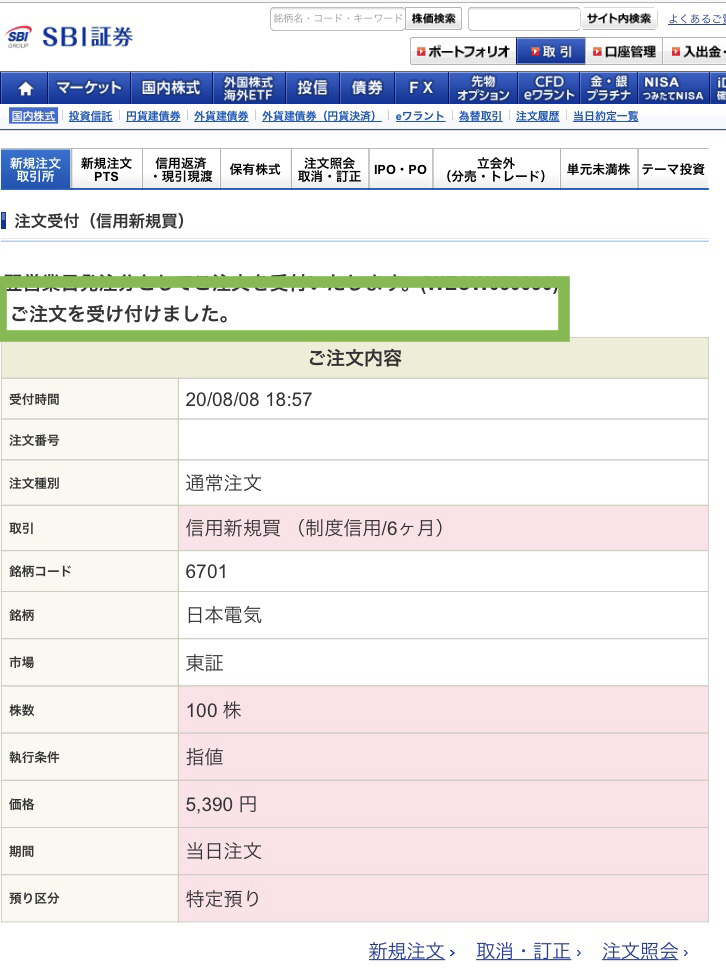Click the ご注文を受け付けました message
The width and height of the screenshot is (726, 978).
120,313
